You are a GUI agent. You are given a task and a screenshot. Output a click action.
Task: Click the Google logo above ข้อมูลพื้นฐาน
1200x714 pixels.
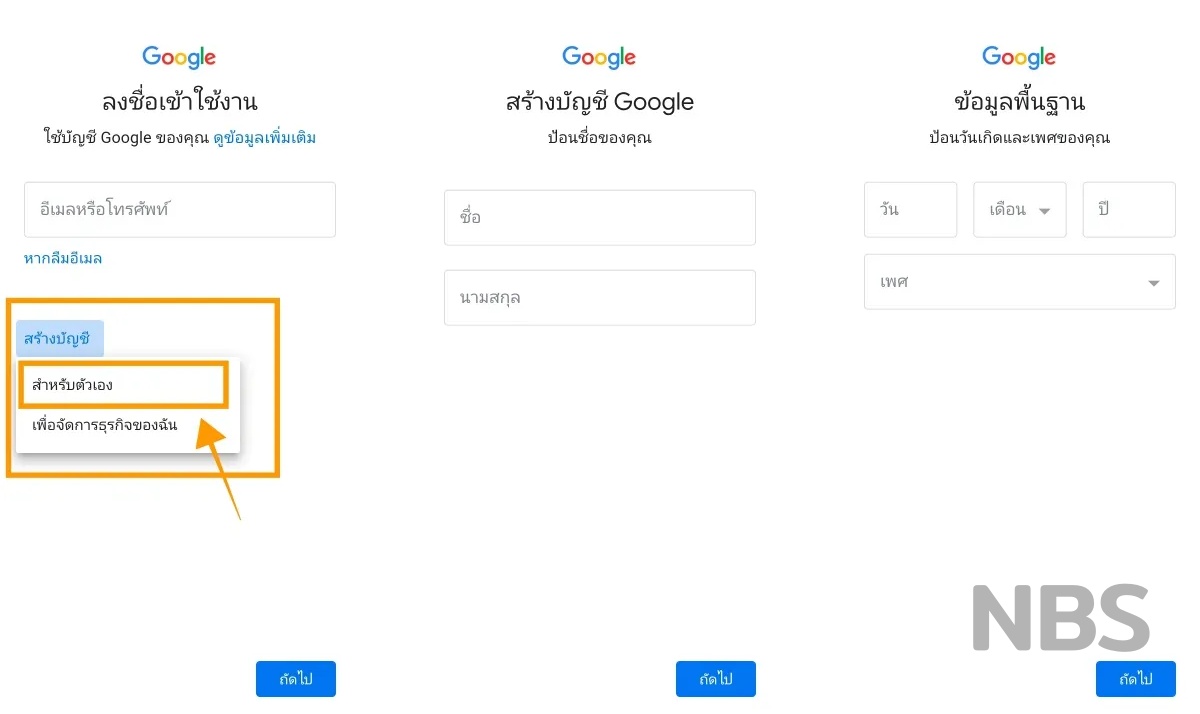pyautogui.click(x=1019, y=58)
